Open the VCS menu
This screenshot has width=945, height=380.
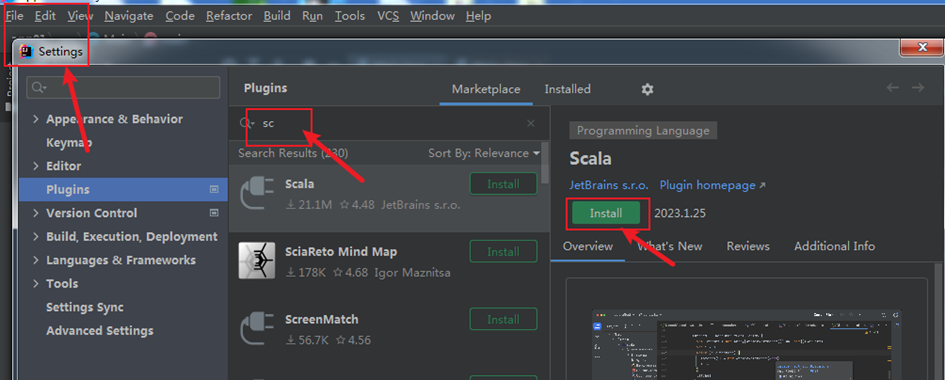point(388,16)
